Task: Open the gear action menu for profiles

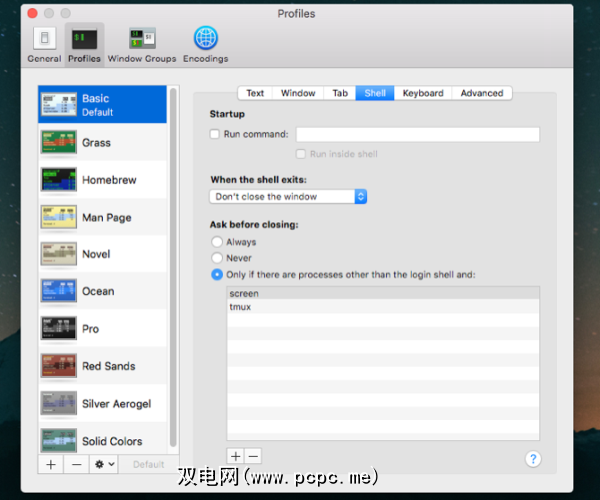Action: (105, 464)
